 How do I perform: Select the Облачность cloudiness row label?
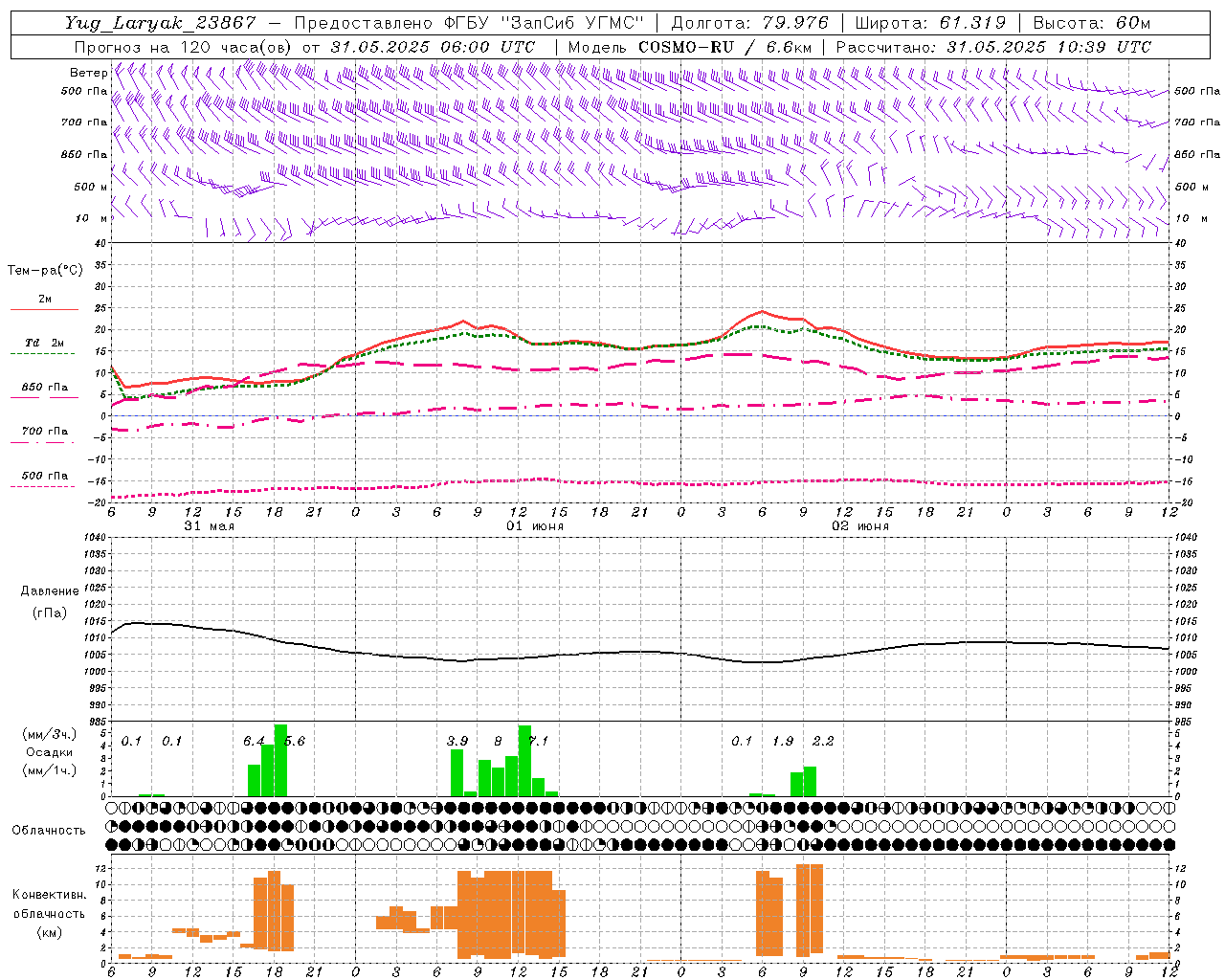coord(49,830)
